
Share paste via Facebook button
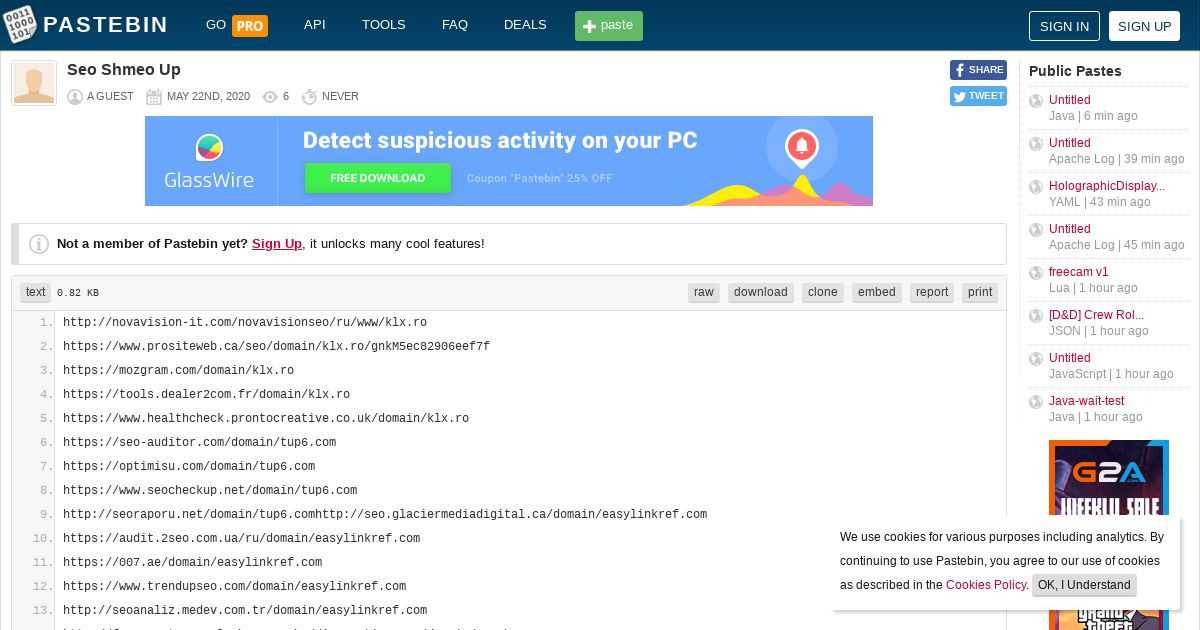[978, 70]
